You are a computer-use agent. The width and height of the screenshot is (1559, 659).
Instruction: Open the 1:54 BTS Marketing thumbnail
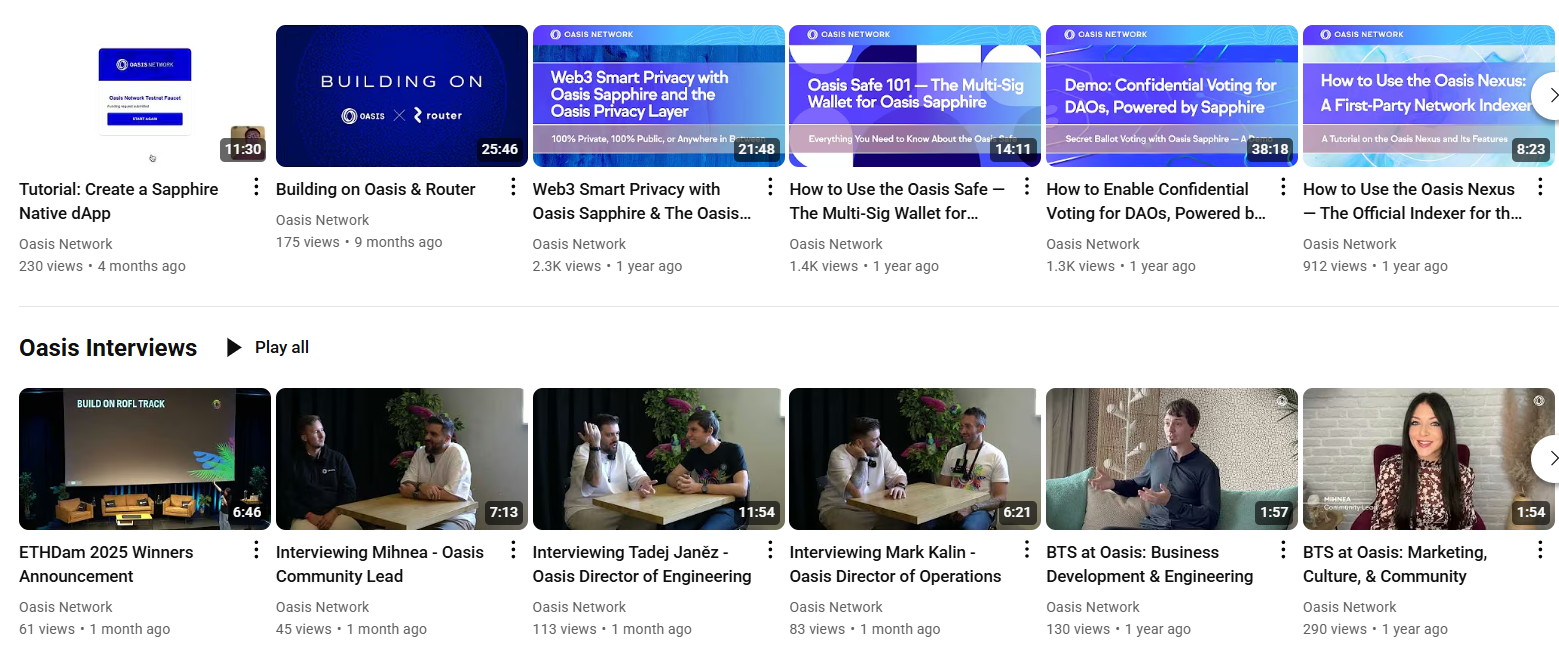1429,459
